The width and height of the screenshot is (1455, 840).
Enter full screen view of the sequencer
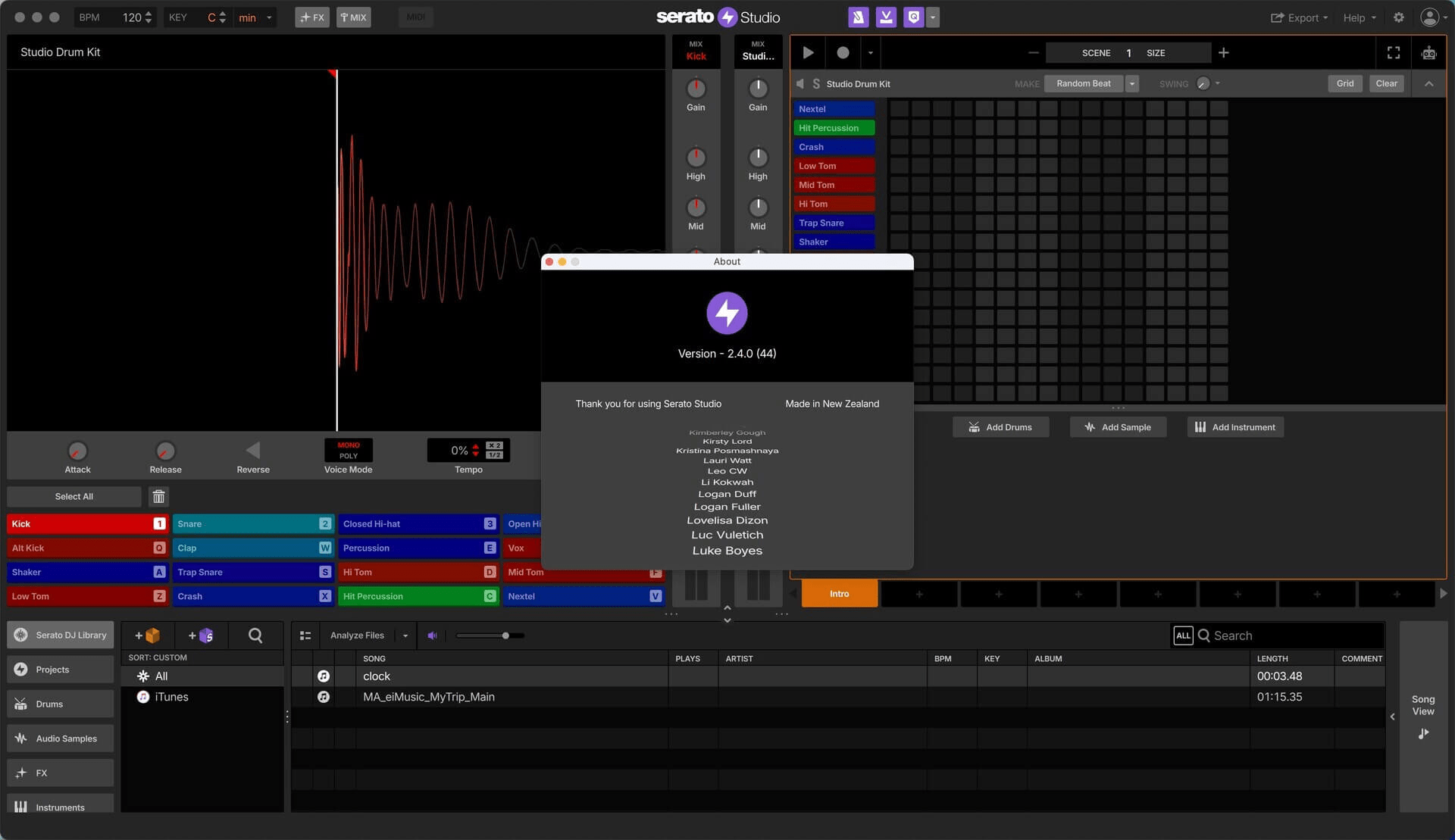pyautogui.click(x=1394, y=52)
